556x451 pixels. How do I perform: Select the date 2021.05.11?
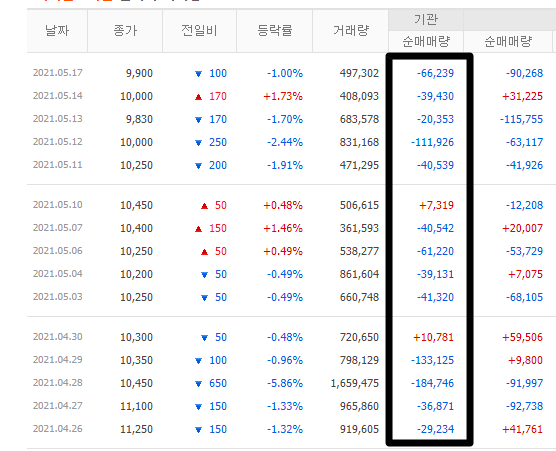coord(58,165)
